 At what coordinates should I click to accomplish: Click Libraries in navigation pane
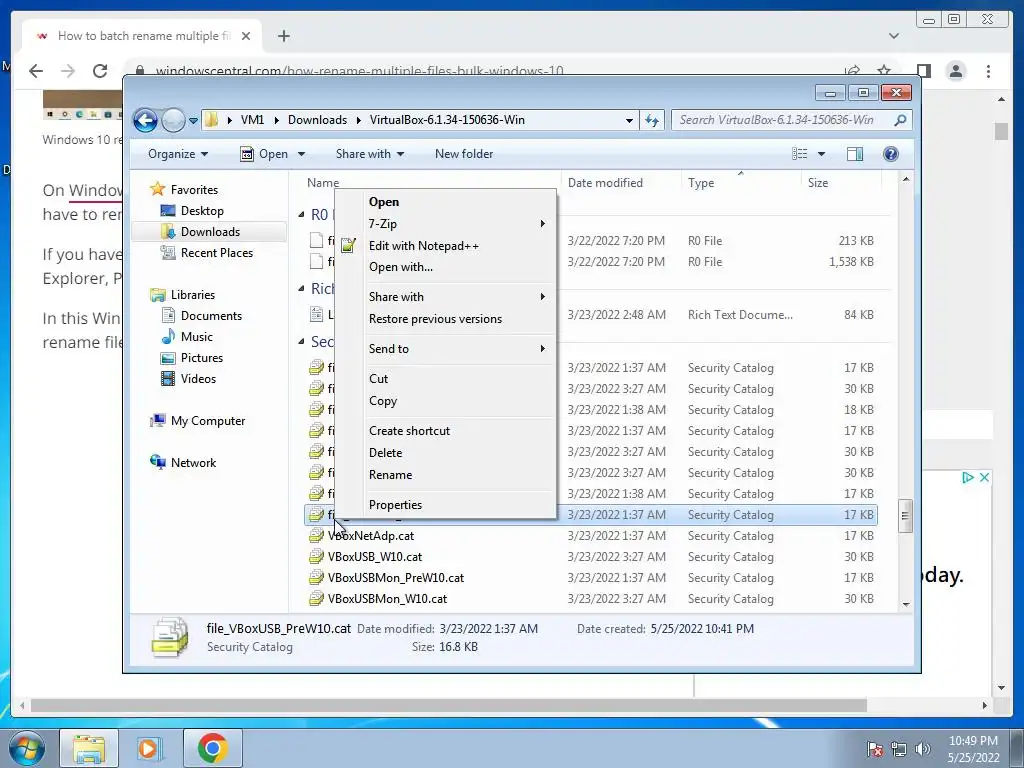[193, 295]
